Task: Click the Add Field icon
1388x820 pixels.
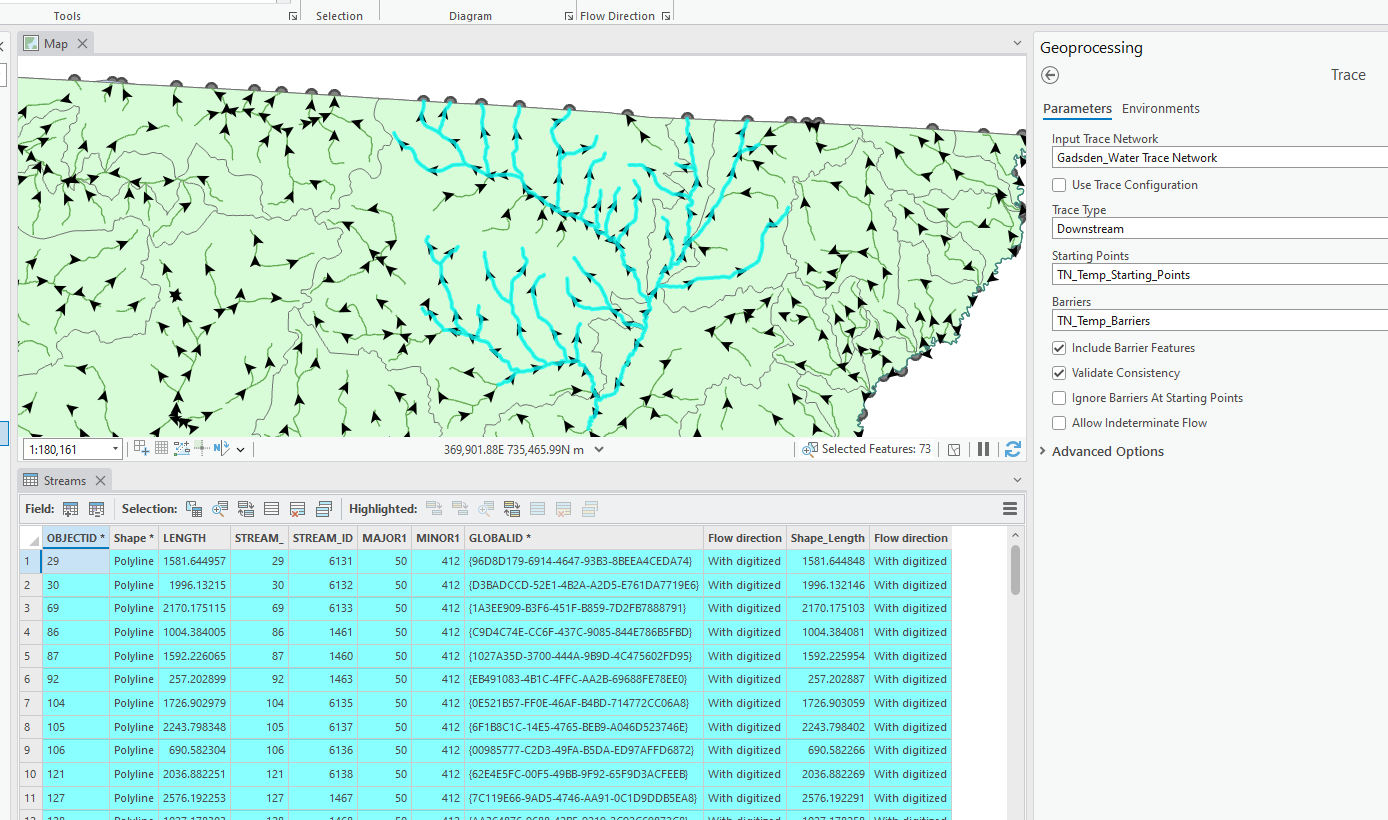Action: point(71,509)
